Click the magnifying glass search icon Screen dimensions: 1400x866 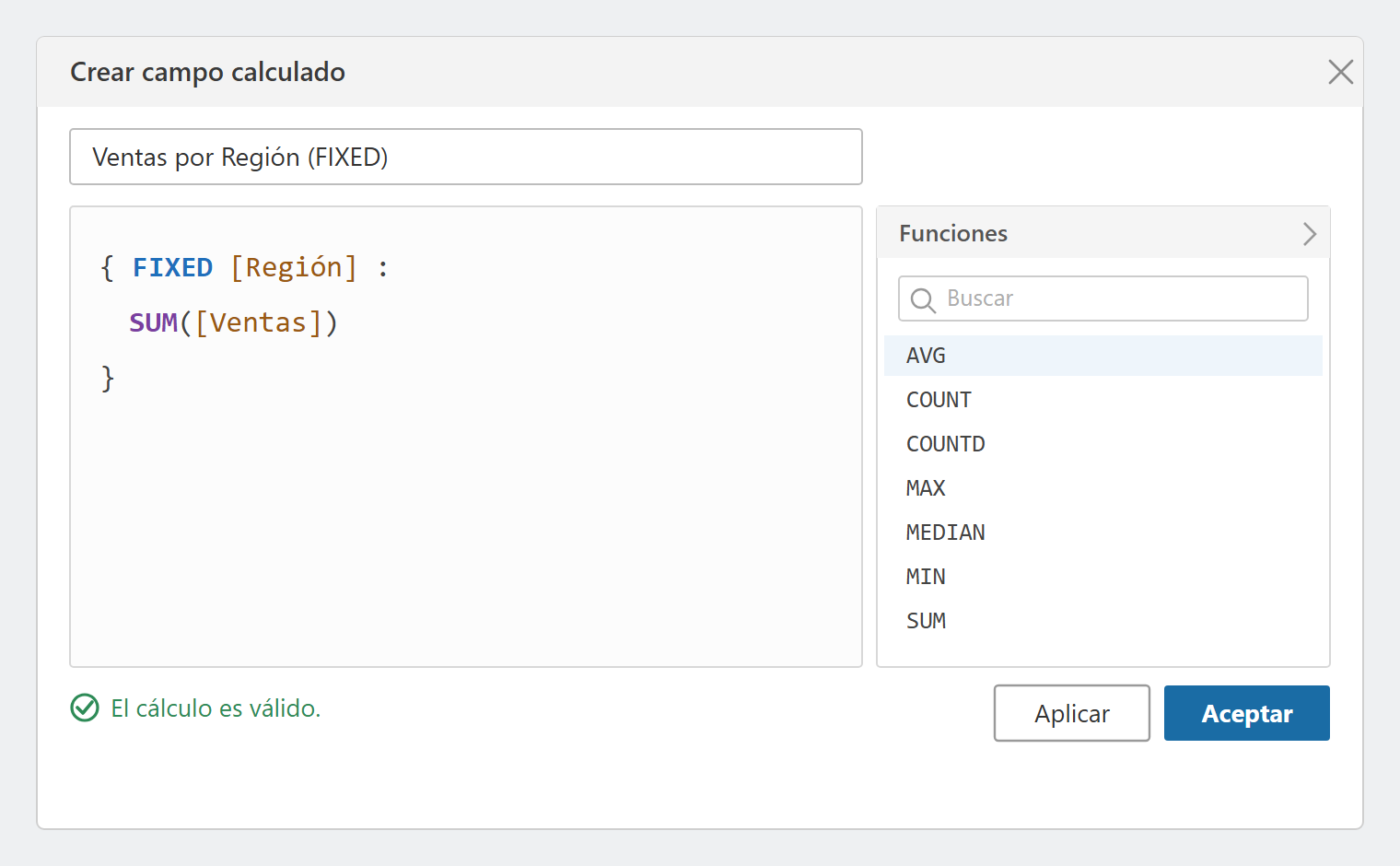click(x=922, y=299)
